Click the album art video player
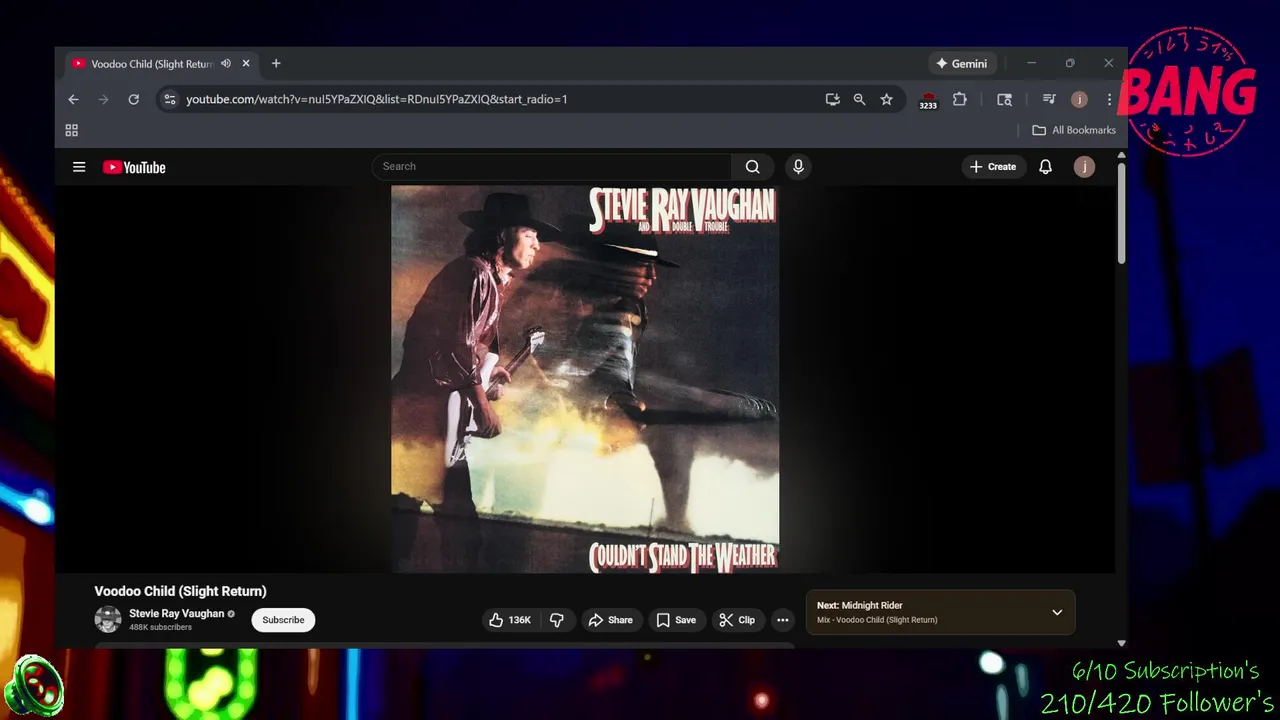 click(585, 379)
